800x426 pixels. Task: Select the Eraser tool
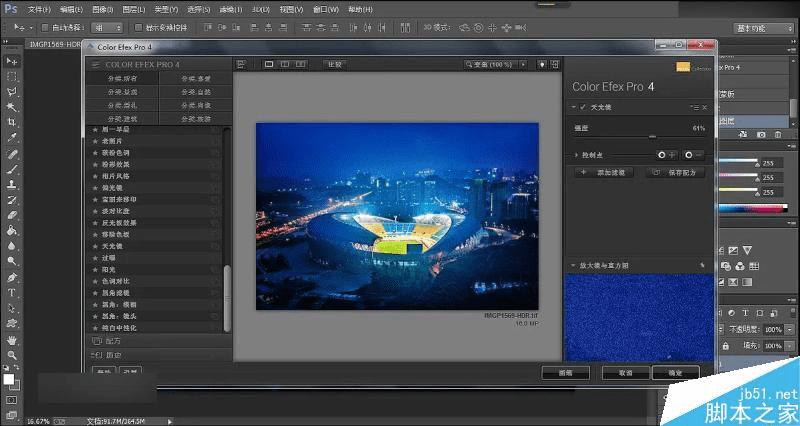12,215
